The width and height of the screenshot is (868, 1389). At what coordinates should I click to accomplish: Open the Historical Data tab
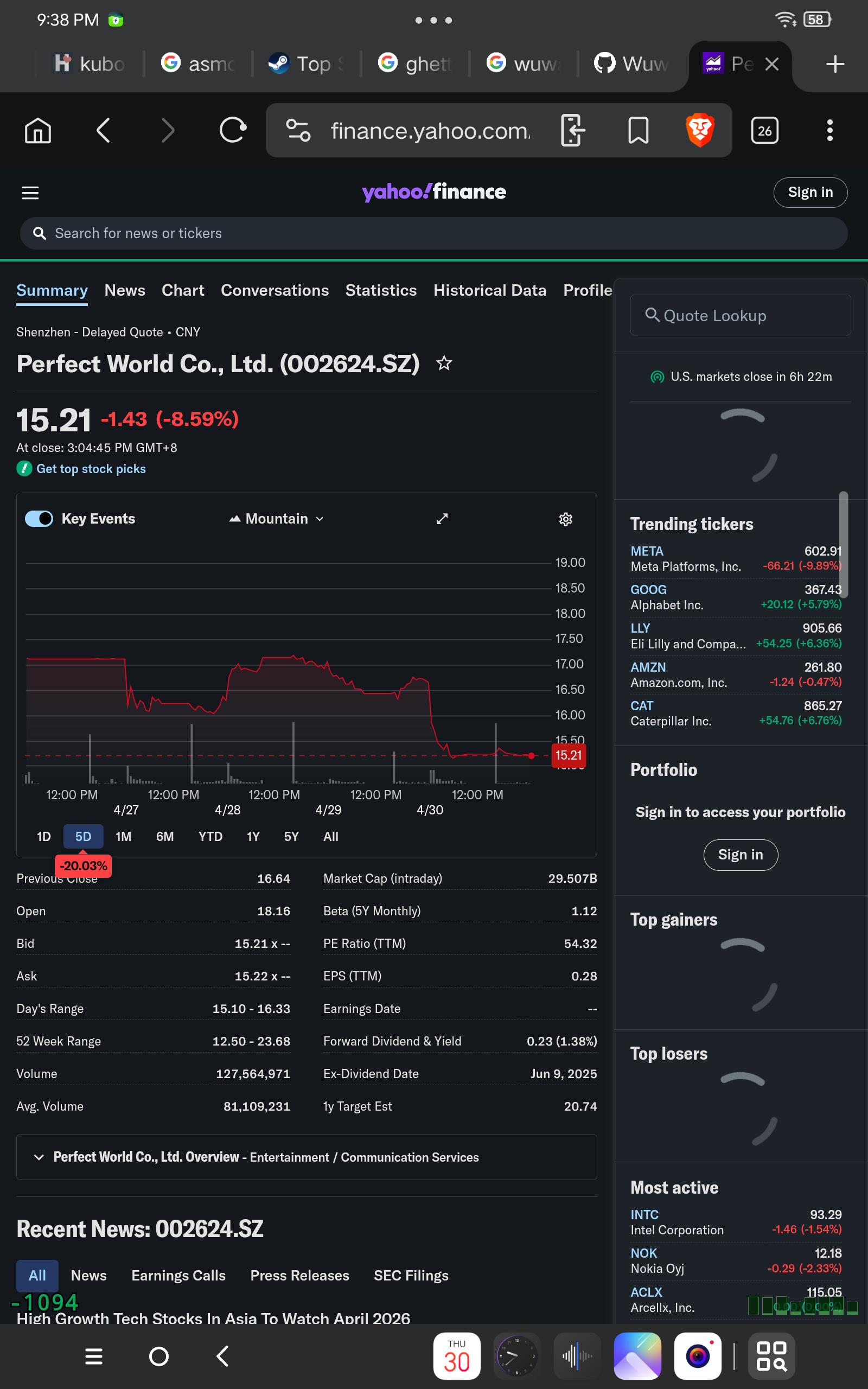(490, 290)
